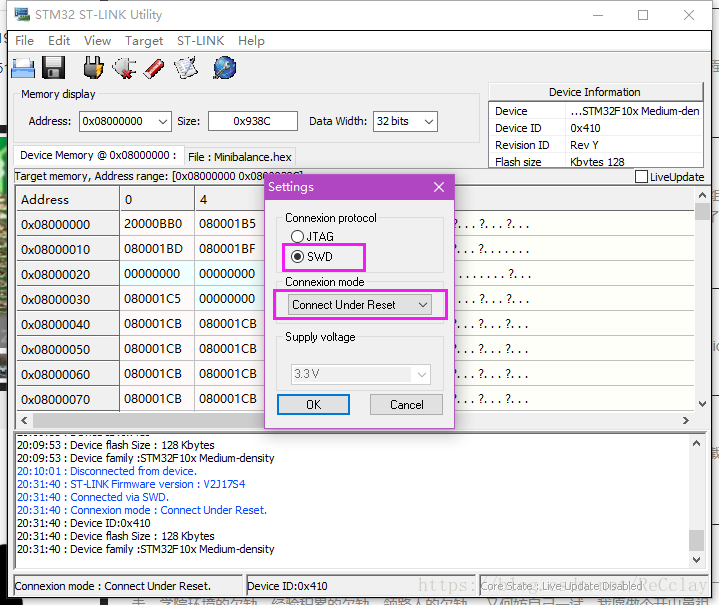719x605 pixels.
Task: Open the File menu
Action: 24,41
